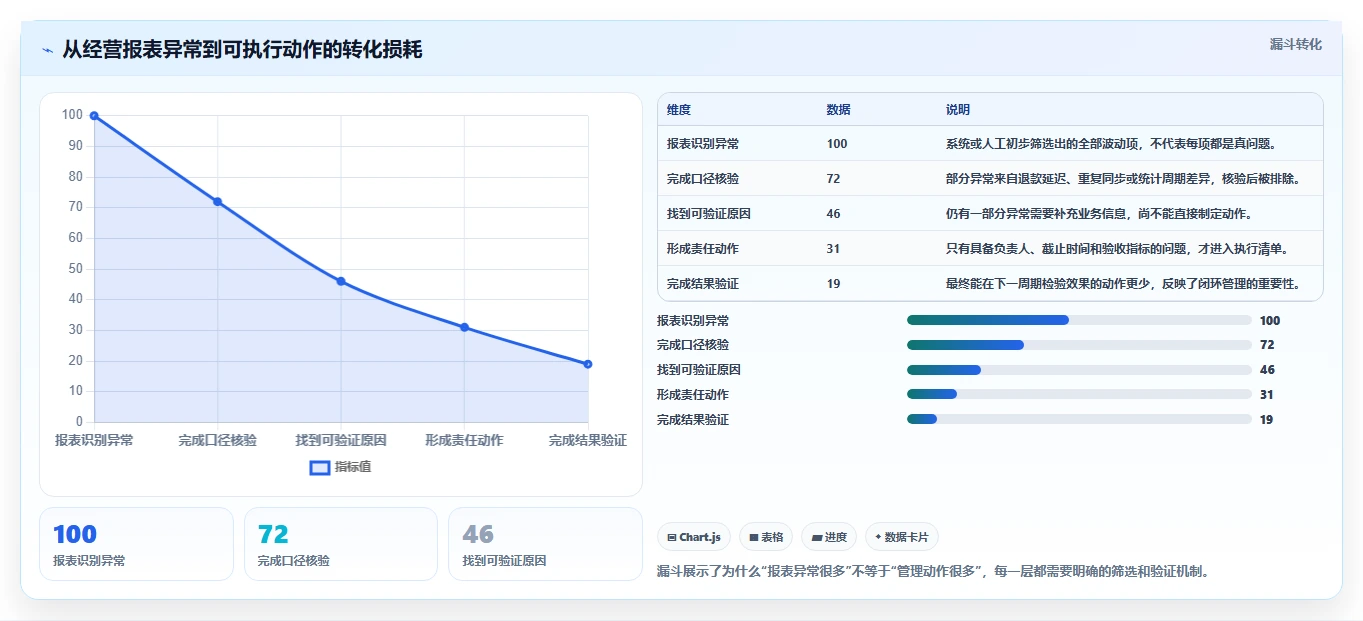Click the 找到可验证原因 x-axis label on chart

(341, 440)
